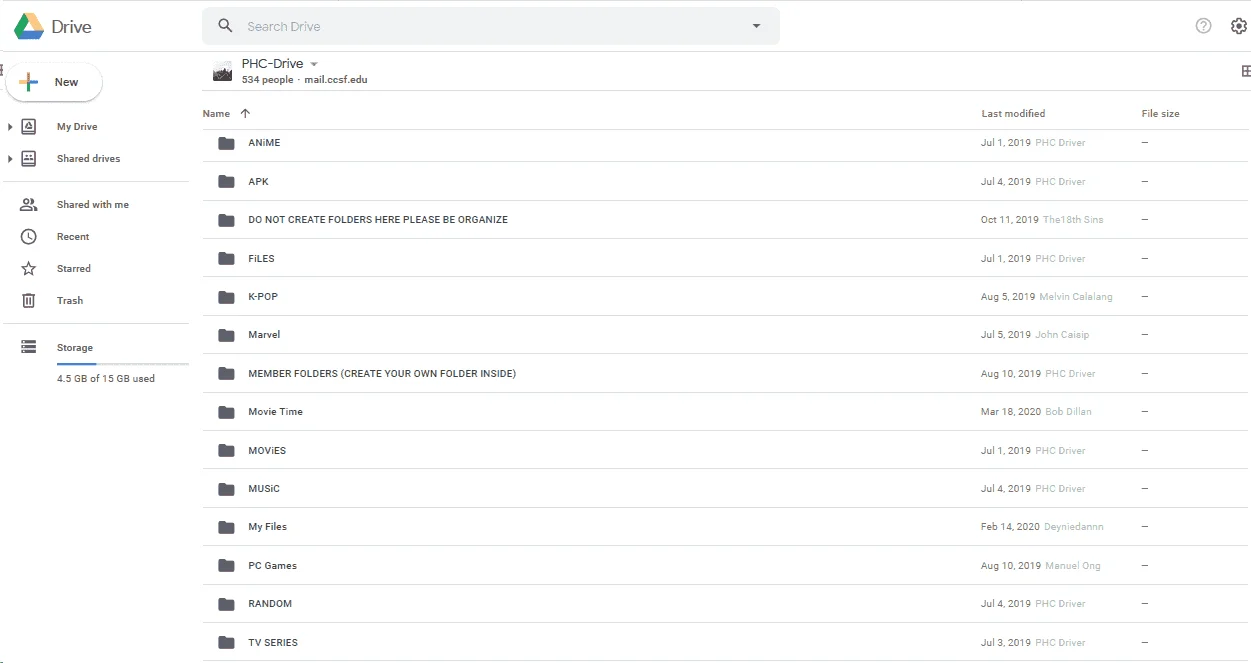Click the storage usage progress bar

(122, 364)
